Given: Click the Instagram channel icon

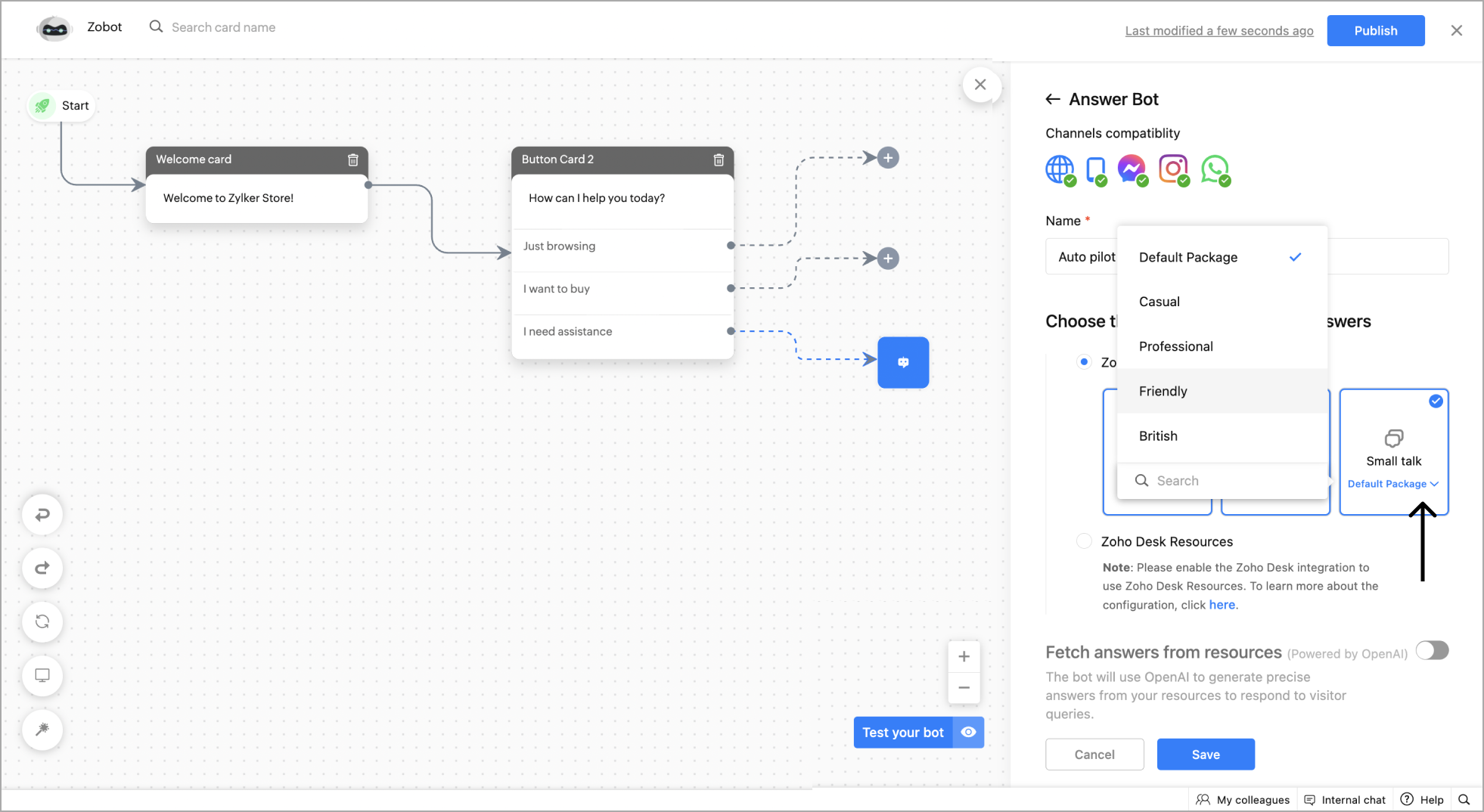Looking at the screenshot, I should tap(1174, 170).
